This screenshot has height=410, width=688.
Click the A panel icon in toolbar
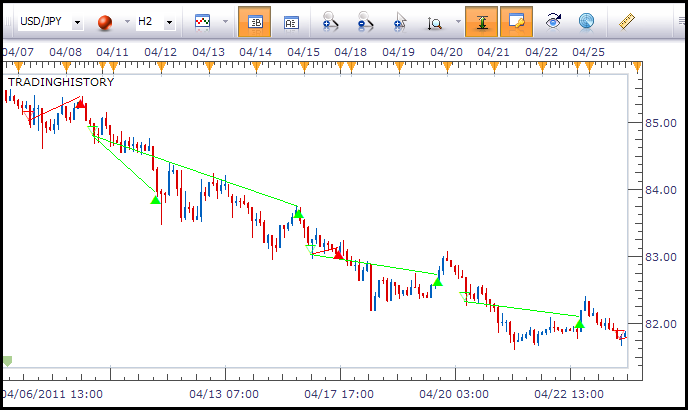point(291,21)
